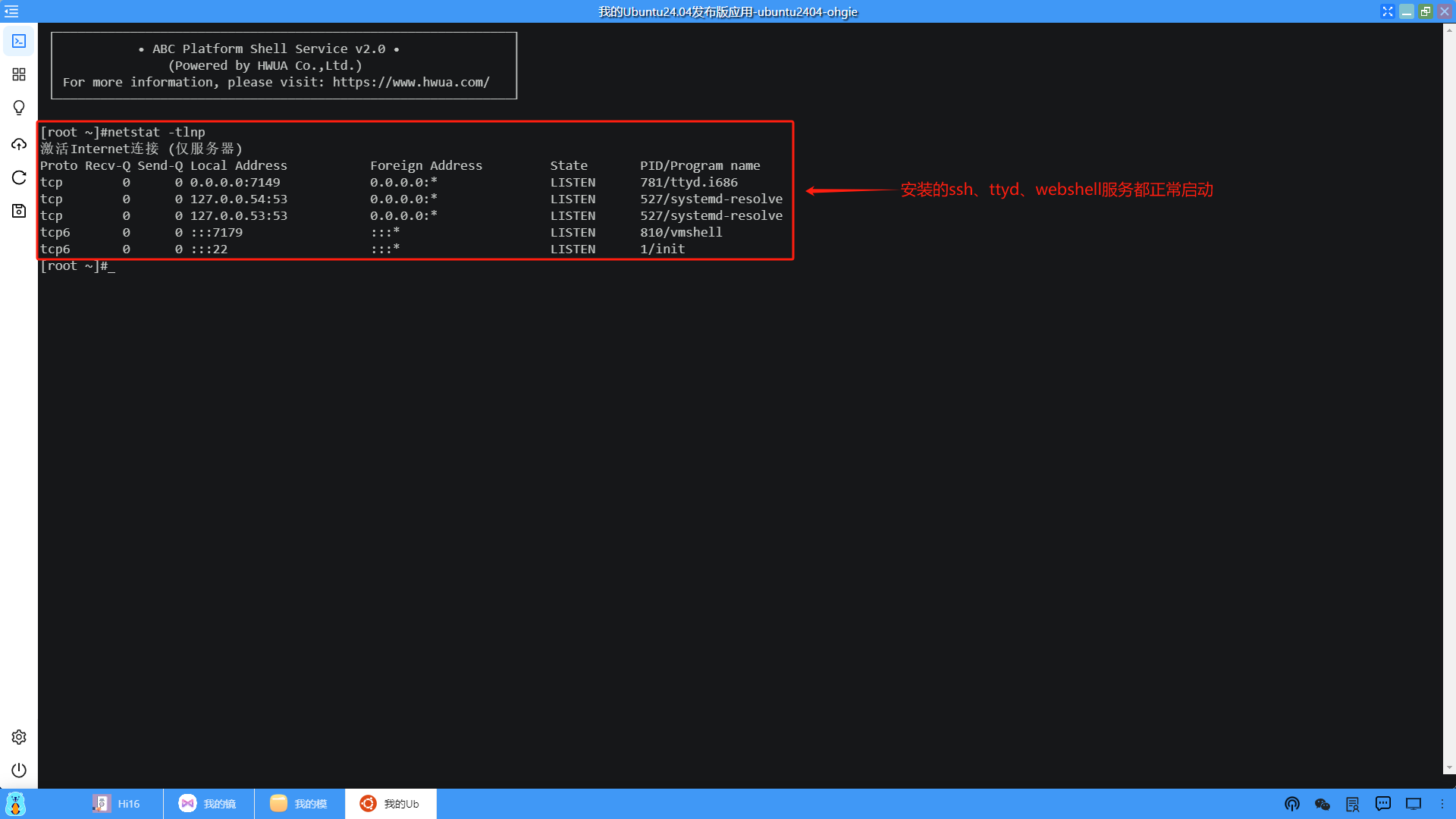Screen dimensions: 1456x819
Task: Click the lightbulb tips icon
Action: point(19,108)
